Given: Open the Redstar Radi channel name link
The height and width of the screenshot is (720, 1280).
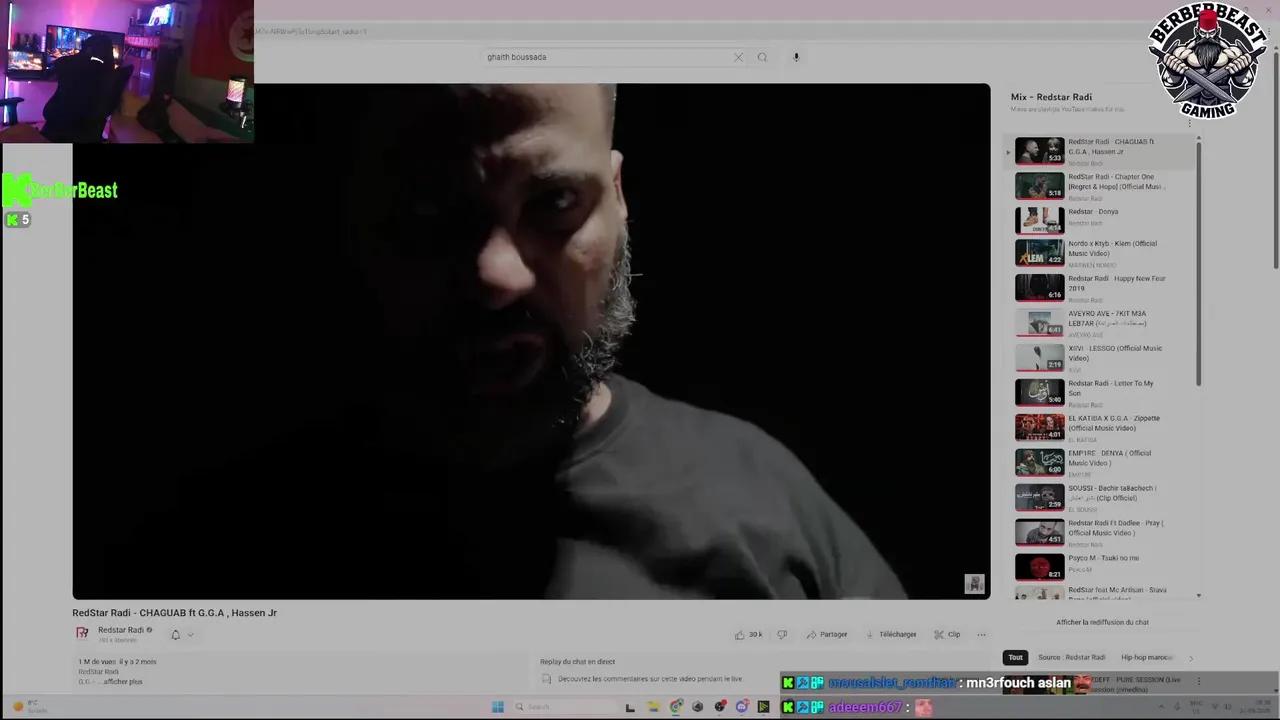Looking at the screenshot, I should 120,630.
